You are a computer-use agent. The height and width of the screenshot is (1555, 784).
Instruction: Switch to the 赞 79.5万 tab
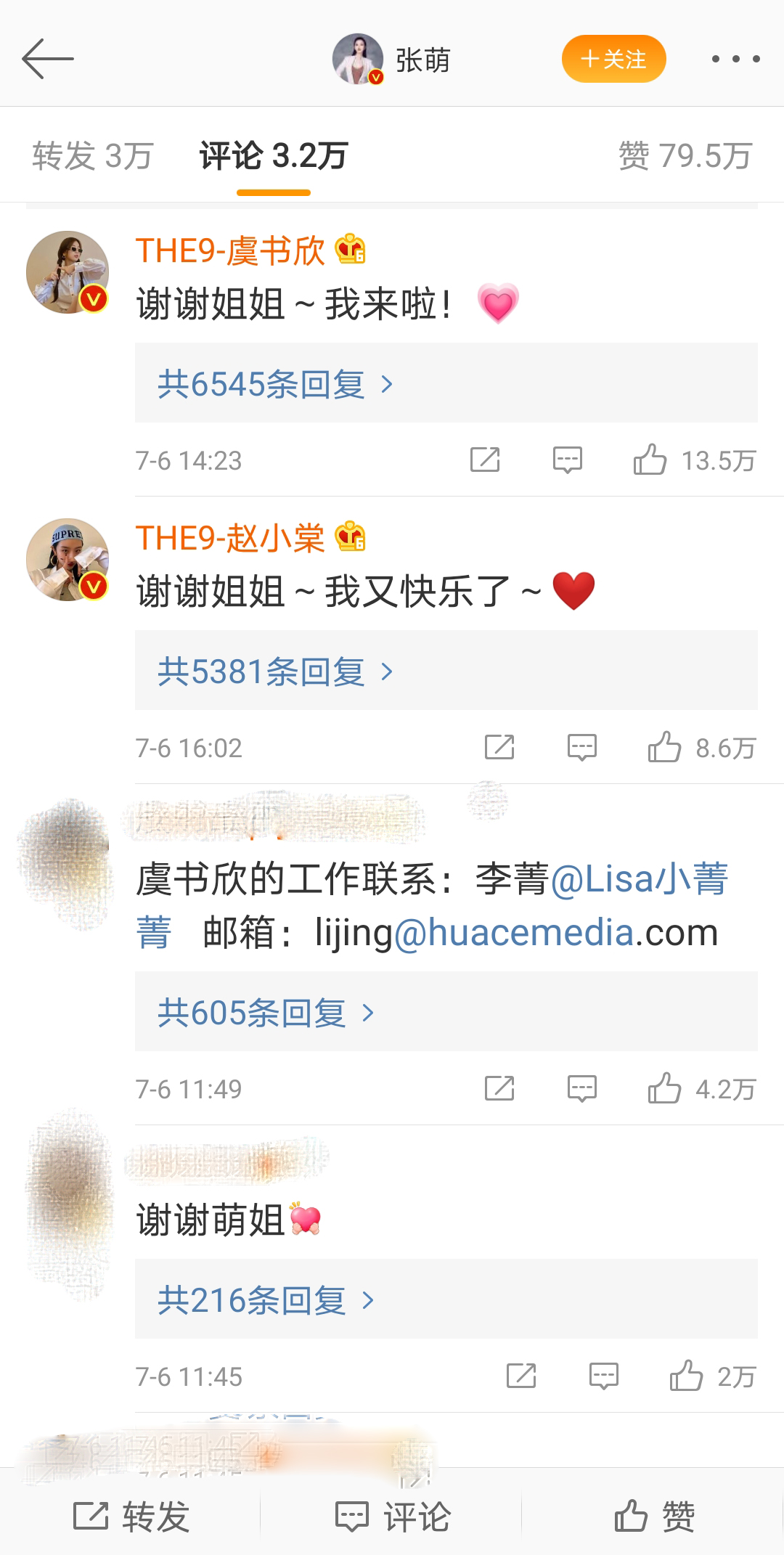tap(685, 156)
